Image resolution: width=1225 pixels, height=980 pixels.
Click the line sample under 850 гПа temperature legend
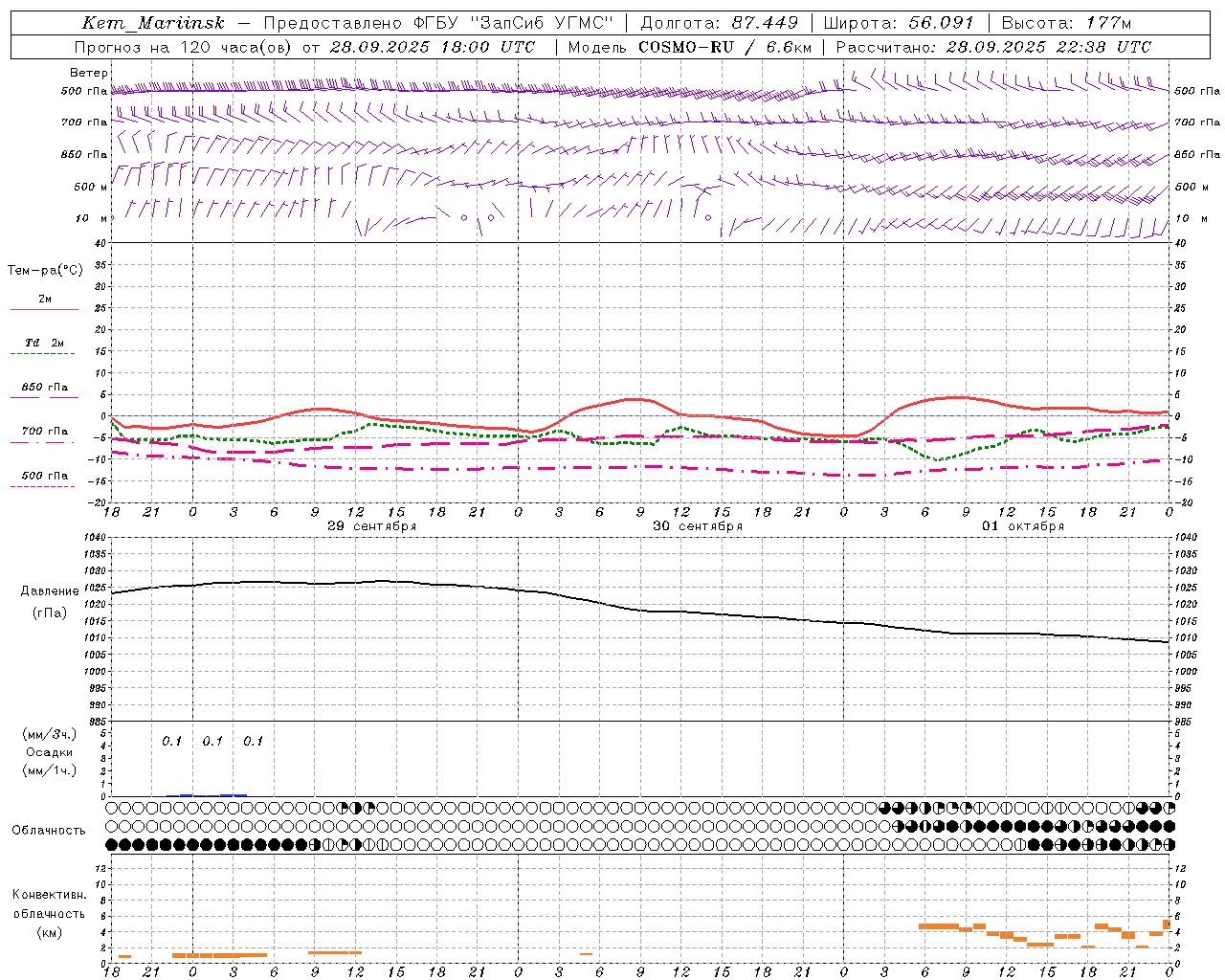44,397
